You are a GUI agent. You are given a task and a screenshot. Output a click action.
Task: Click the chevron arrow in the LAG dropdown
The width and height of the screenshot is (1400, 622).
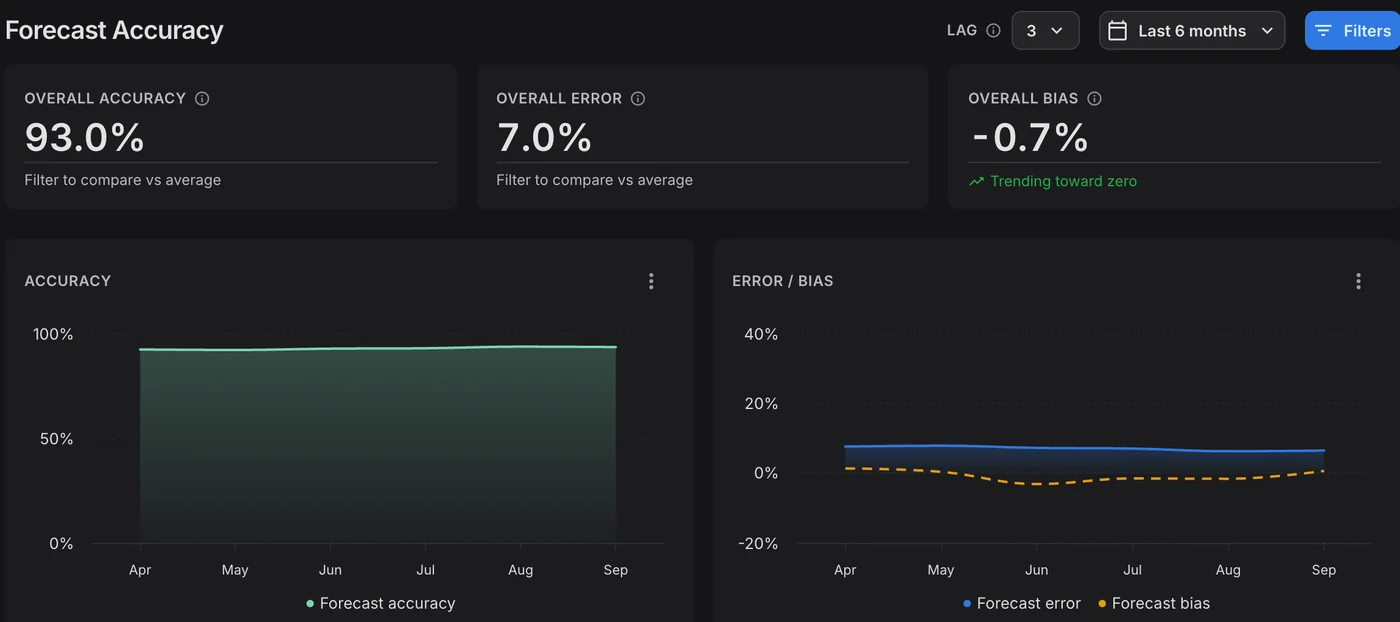pos(1057,31)
